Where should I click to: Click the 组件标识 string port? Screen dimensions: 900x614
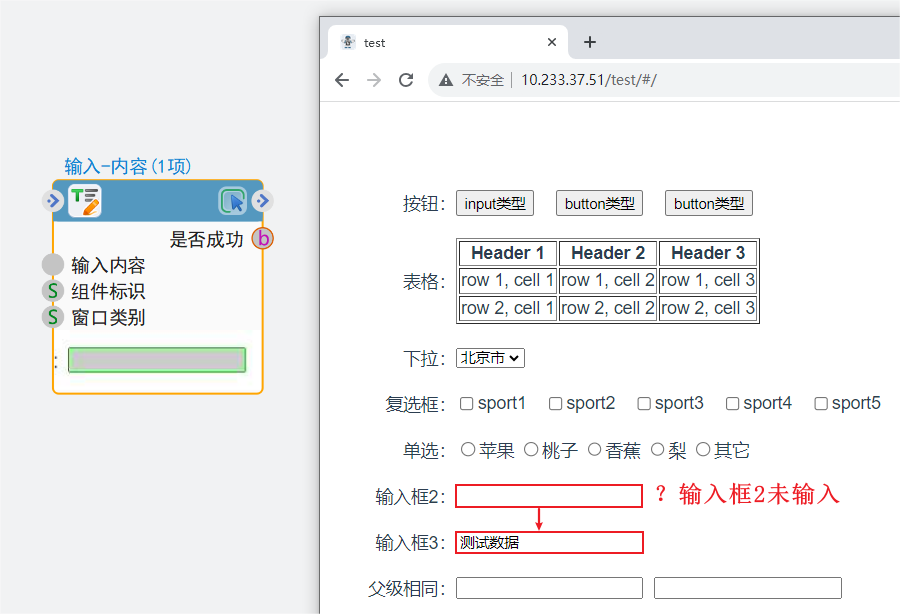click(52, 291)
